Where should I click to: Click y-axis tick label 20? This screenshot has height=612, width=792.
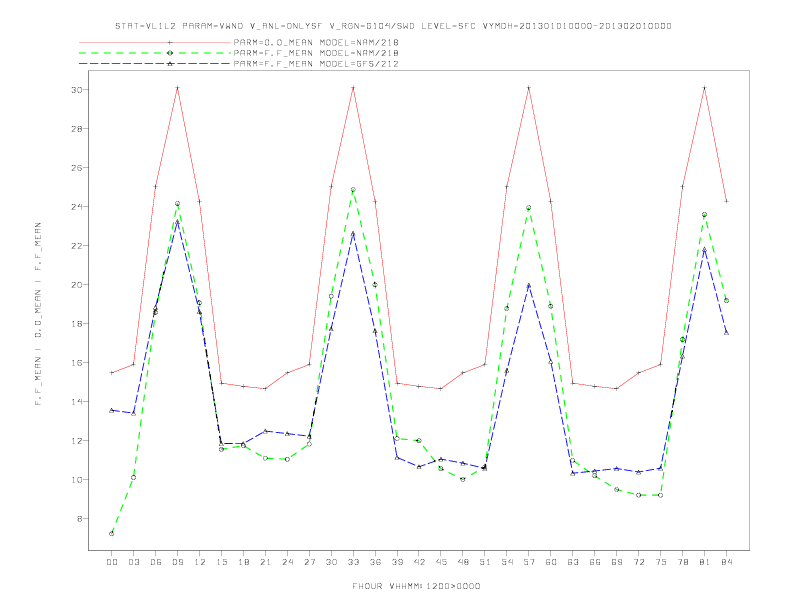77,284
